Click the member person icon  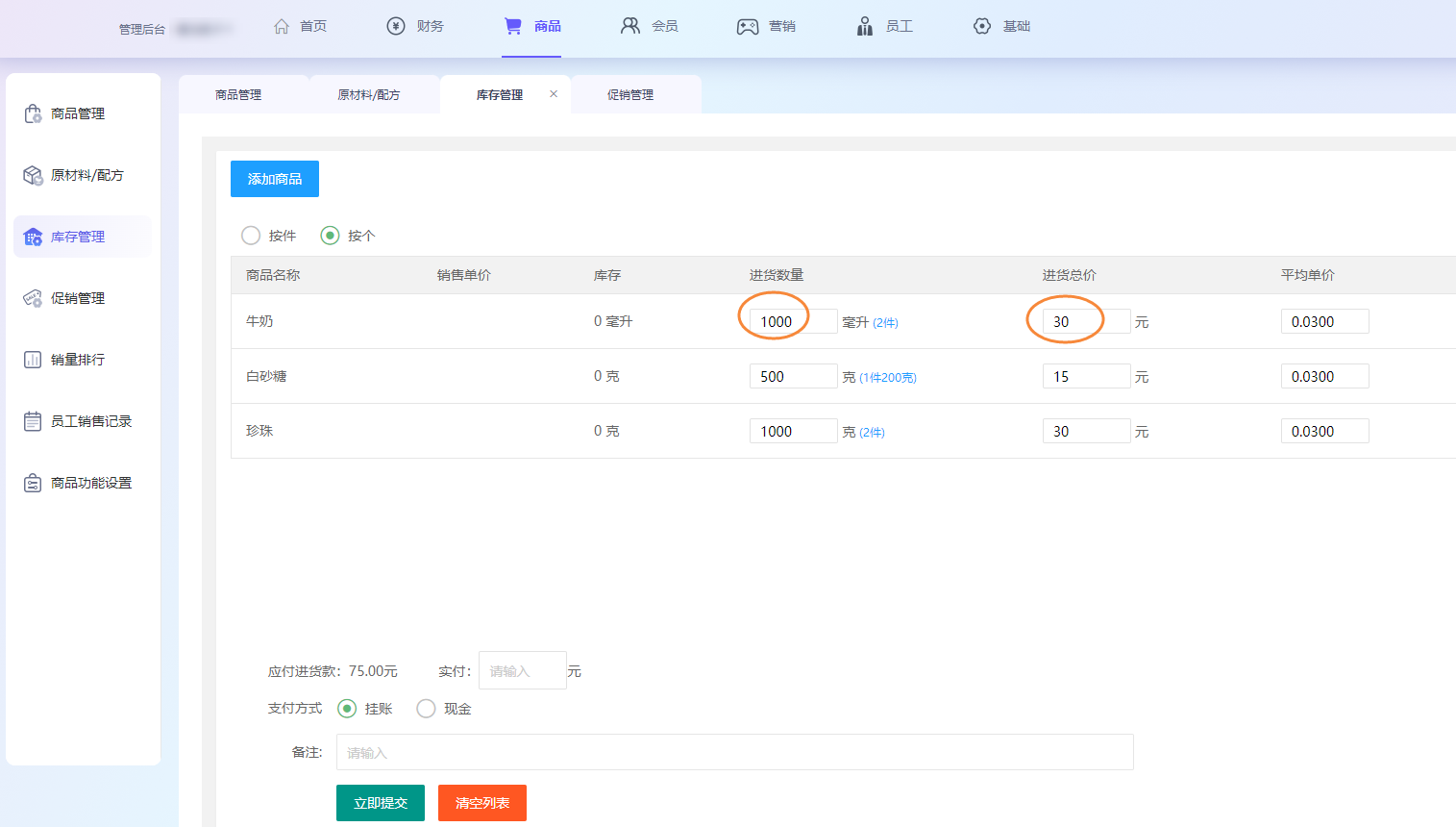tap(630, 26)
